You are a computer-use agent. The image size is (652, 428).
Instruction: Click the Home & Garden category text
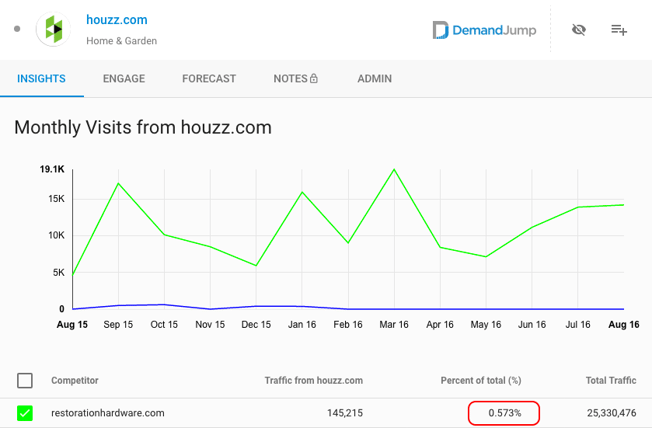click(x=121, y=41)
